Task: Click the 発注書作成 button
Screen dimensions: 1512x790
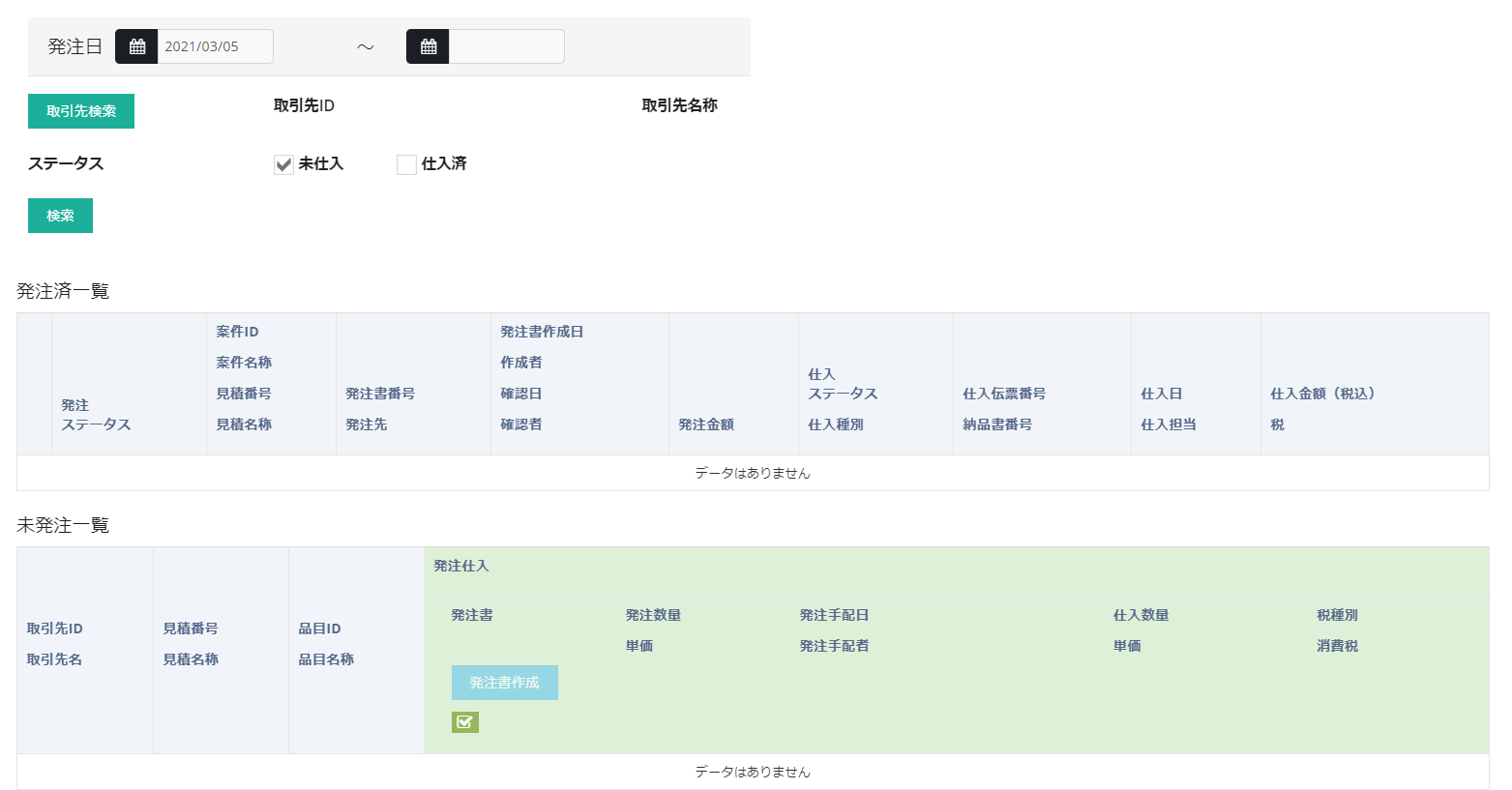Action: pyautogui.click(x=504, y=683)
